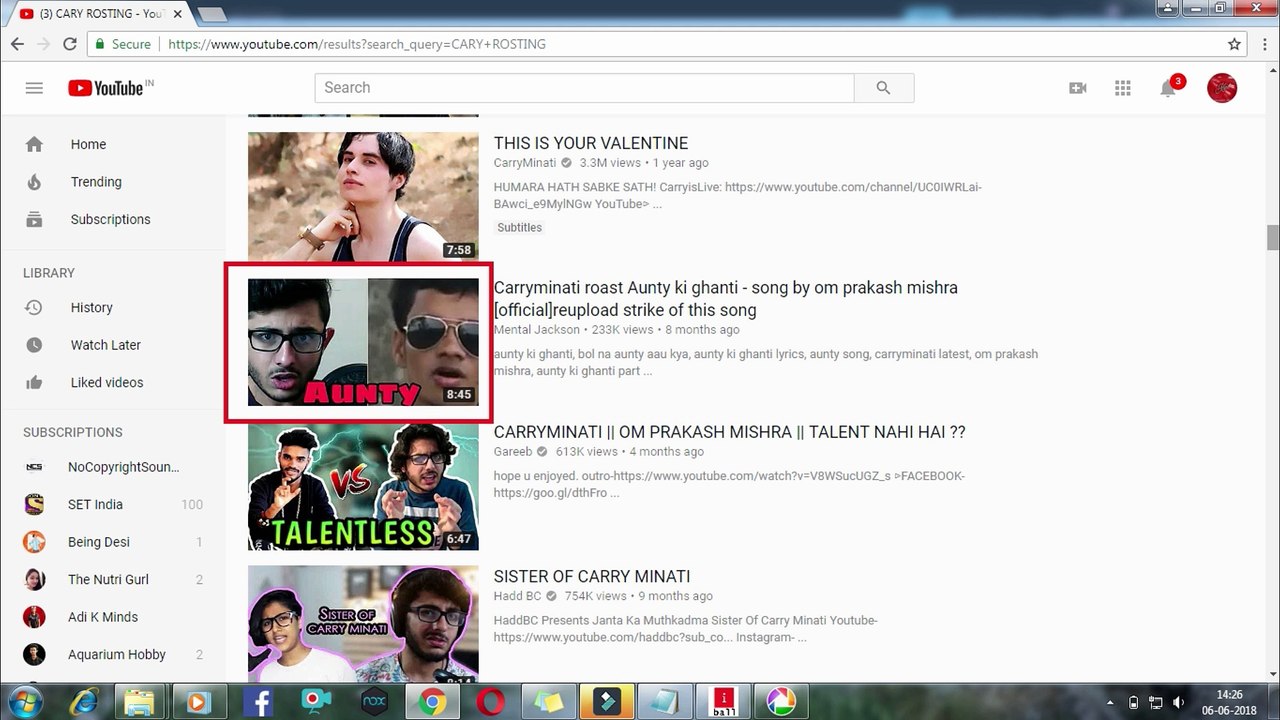This screenshot has width=1280, height=720.
Task: Open the network tray icon
Action: (x=1156, y=702)
